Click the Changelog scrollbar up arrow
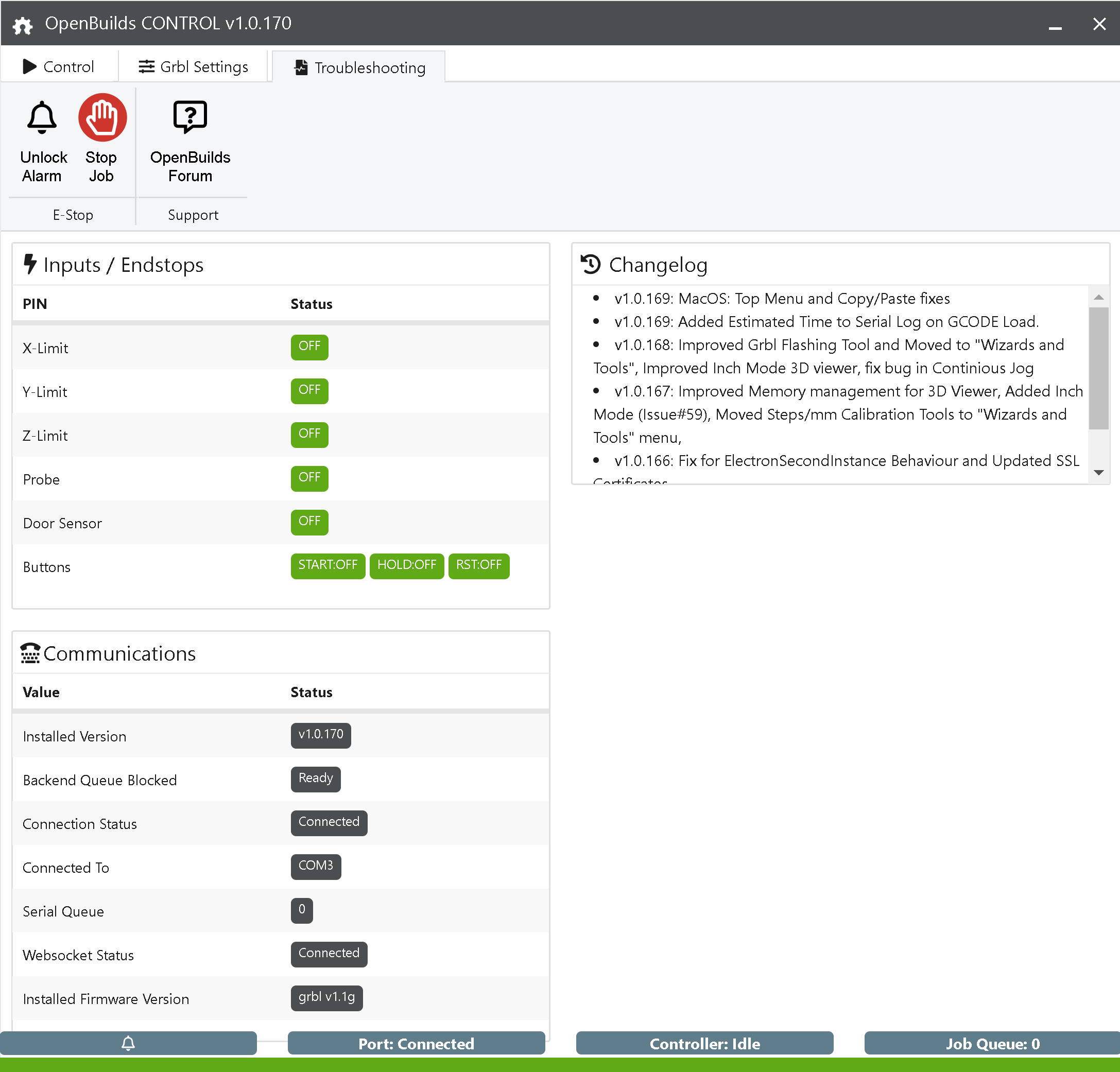The width and height of the screenshot is (1120, 1072). (x=1098, y=297)
